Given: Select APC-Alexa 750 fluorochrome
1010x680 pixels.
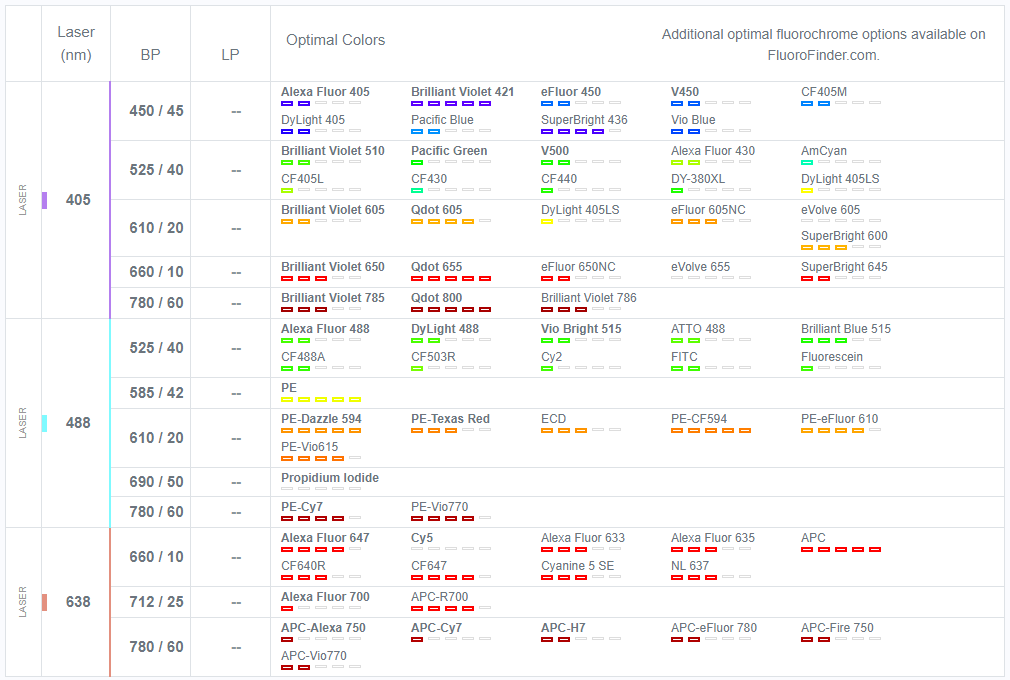Looking at the screenshot, I should pos(323,628).
